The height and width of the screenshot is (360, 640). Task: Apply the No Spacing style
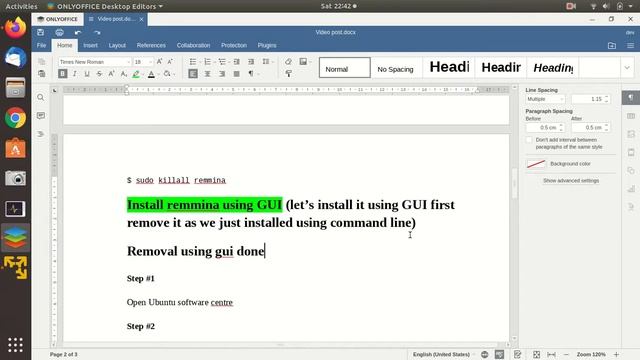tap(395, 68)
